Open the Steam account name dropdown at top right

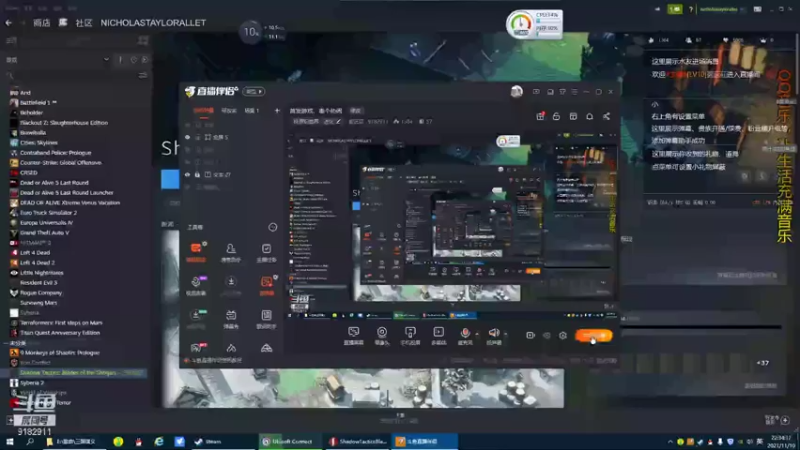tap(721, 9)
